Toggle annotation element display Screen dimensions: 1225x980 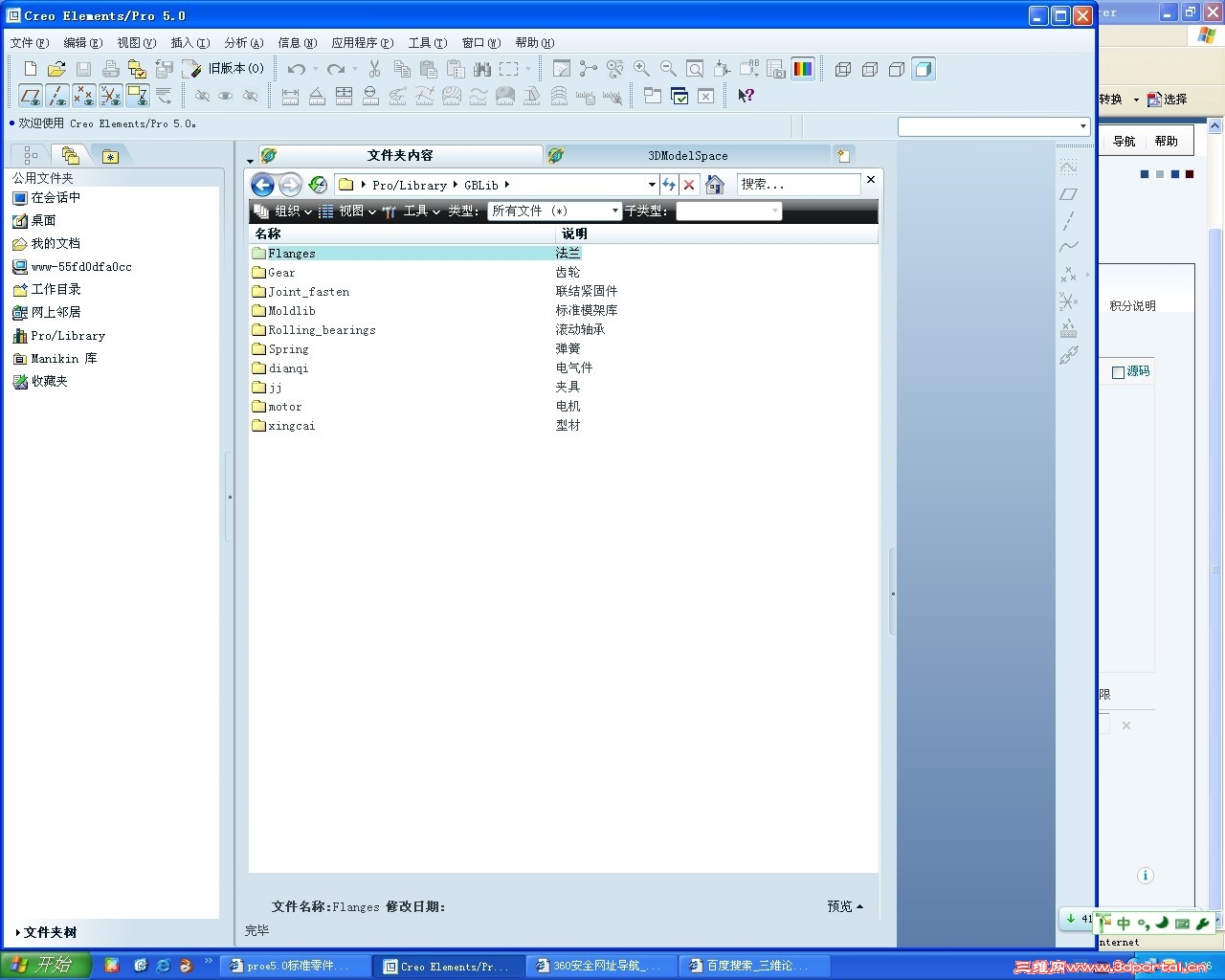click(138, 96)
